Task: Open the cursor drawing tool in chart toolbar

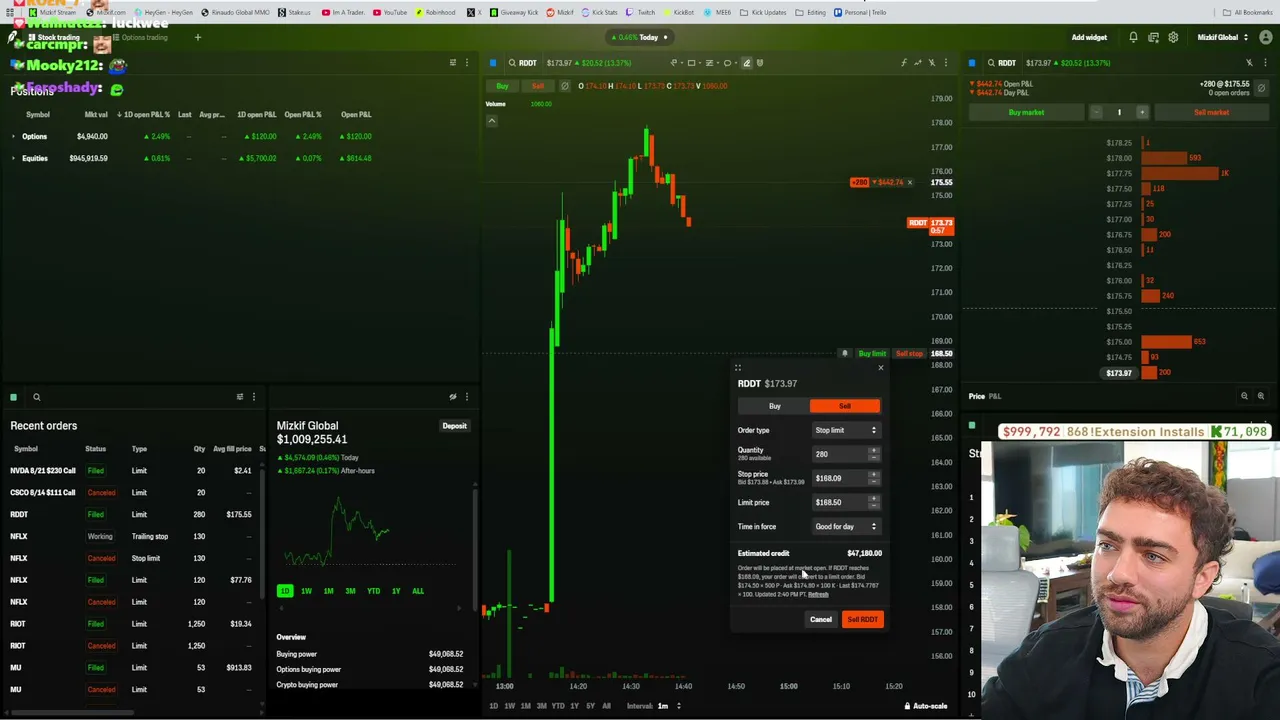Action: (x=674, y=63)
